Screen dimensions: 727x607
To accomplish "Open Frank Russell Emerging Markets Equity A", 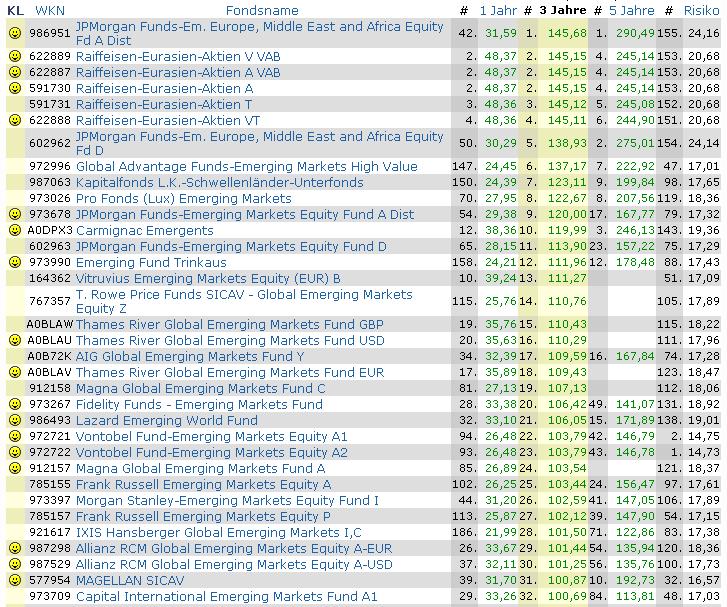I will (x=204, y=484).
